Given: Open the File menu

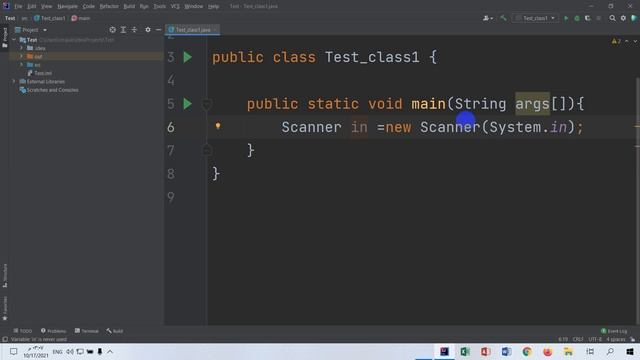Looking at the screenshot, I should pos(18,7).
